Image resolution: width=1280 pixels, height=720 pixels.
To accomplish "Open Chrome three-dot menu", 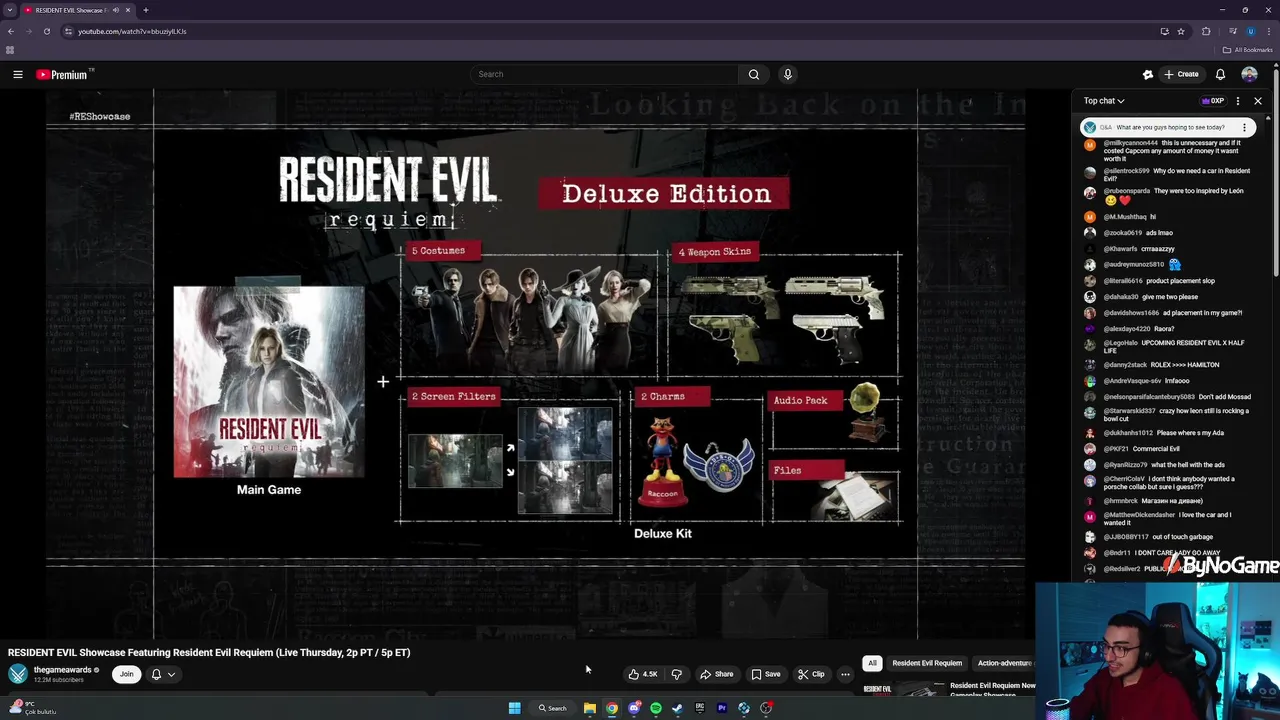I will click(x=1268, y=31).
